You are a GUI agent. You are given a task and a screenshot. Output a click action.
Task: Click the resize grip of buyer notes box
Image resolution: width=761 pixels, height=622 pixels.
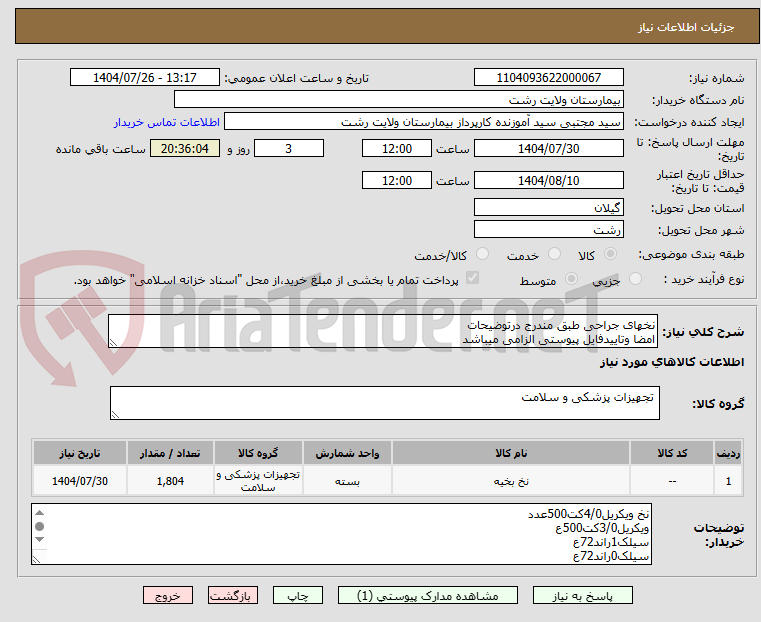(x=36, y=559)
